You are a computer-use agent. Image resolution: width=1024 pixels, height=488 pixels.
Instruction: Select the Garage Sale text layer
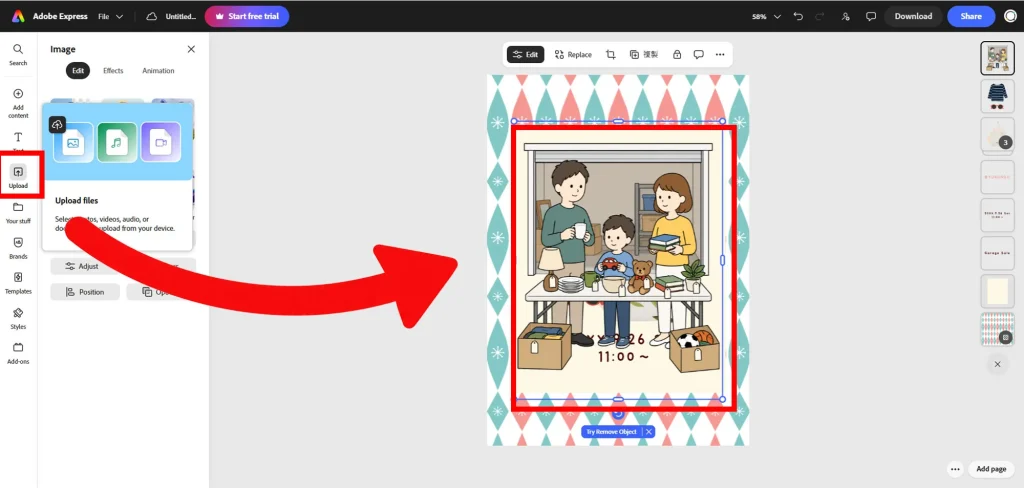pyautogui.click(x=997, y=253)
